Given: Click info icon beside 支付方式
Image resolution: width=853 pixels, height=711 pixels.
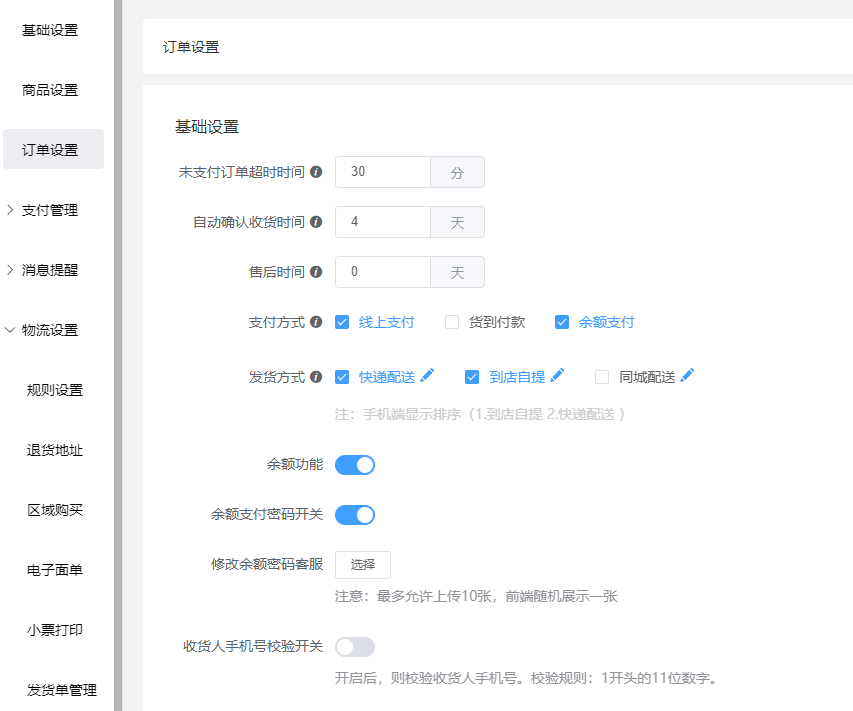Looking at the screenshot, I should click(x=316, y=322).
